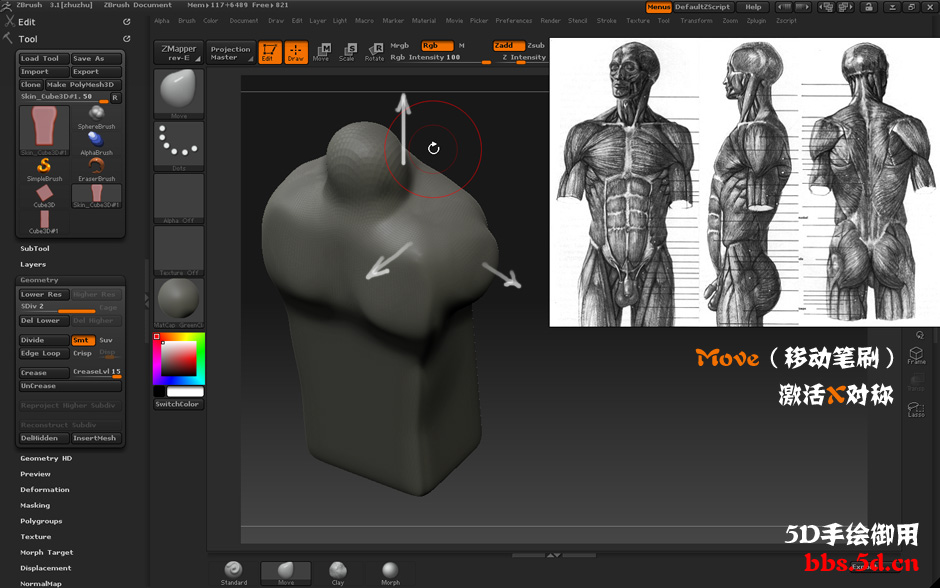
Task: Open the Alpha menu
Action: (x=162, y=20)
